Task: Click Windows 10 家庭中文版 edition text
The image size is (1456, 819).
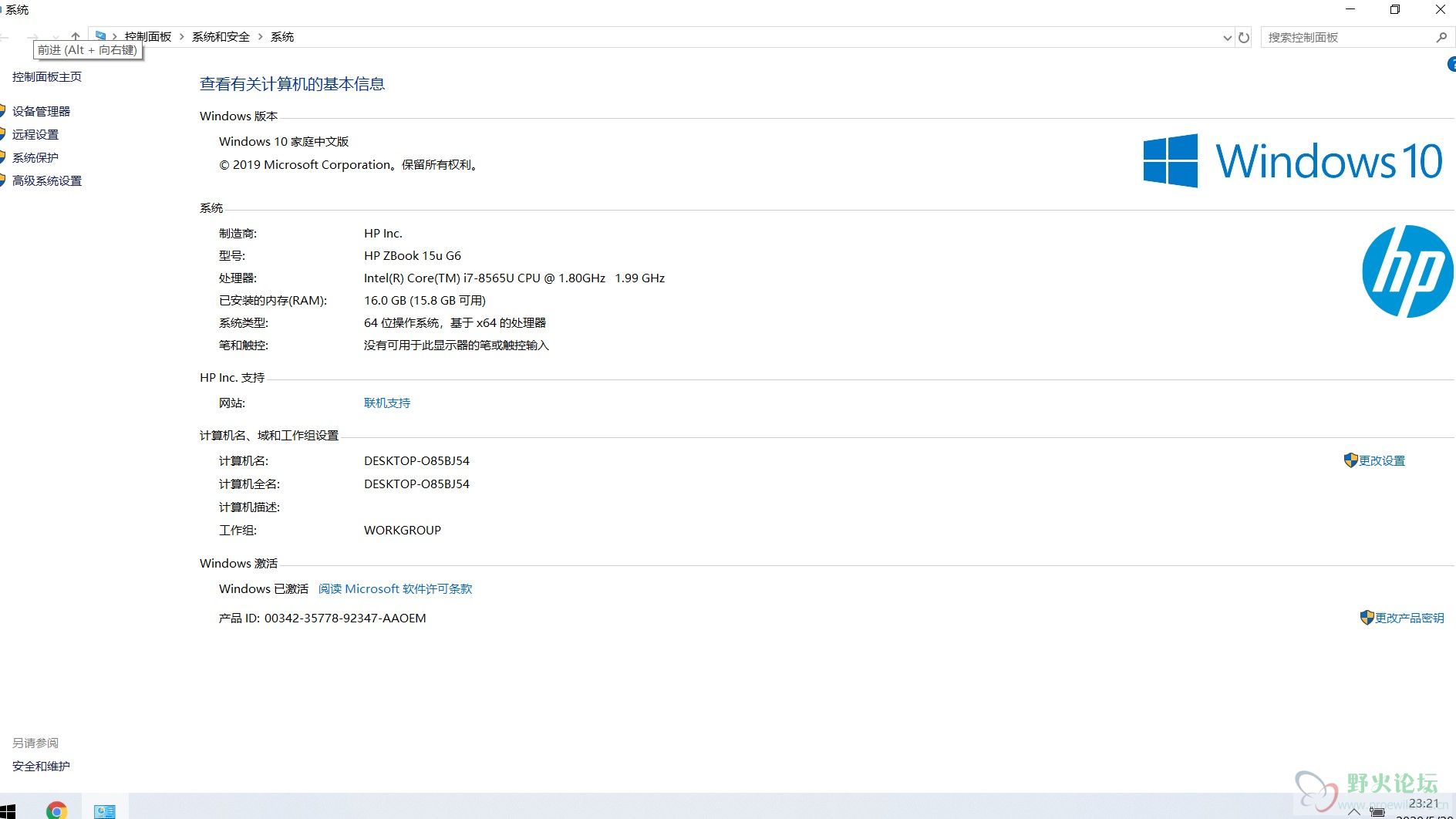Action: pyautogui.click(x=284, y=141)
